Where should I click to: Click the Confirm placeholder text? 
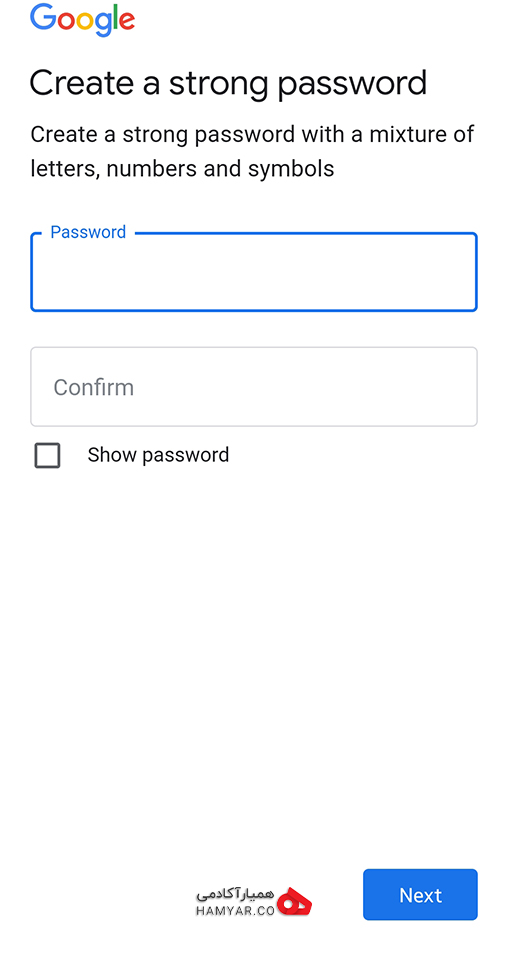[94, 388]
